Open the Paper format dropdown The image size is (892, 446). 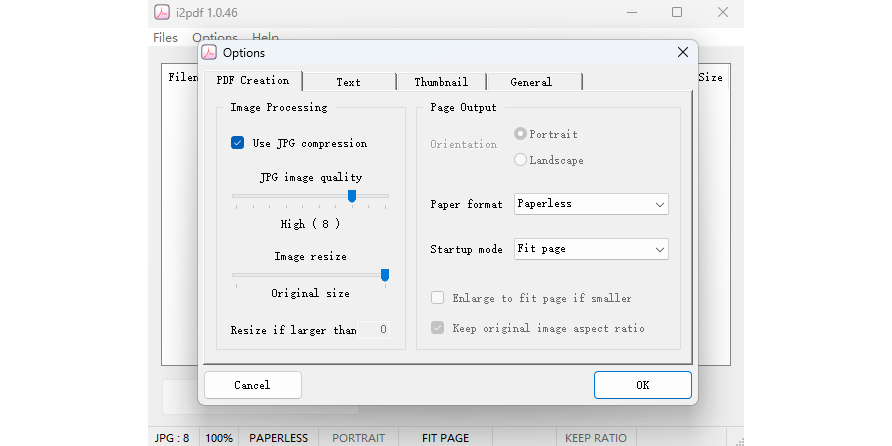pos(591,204)
